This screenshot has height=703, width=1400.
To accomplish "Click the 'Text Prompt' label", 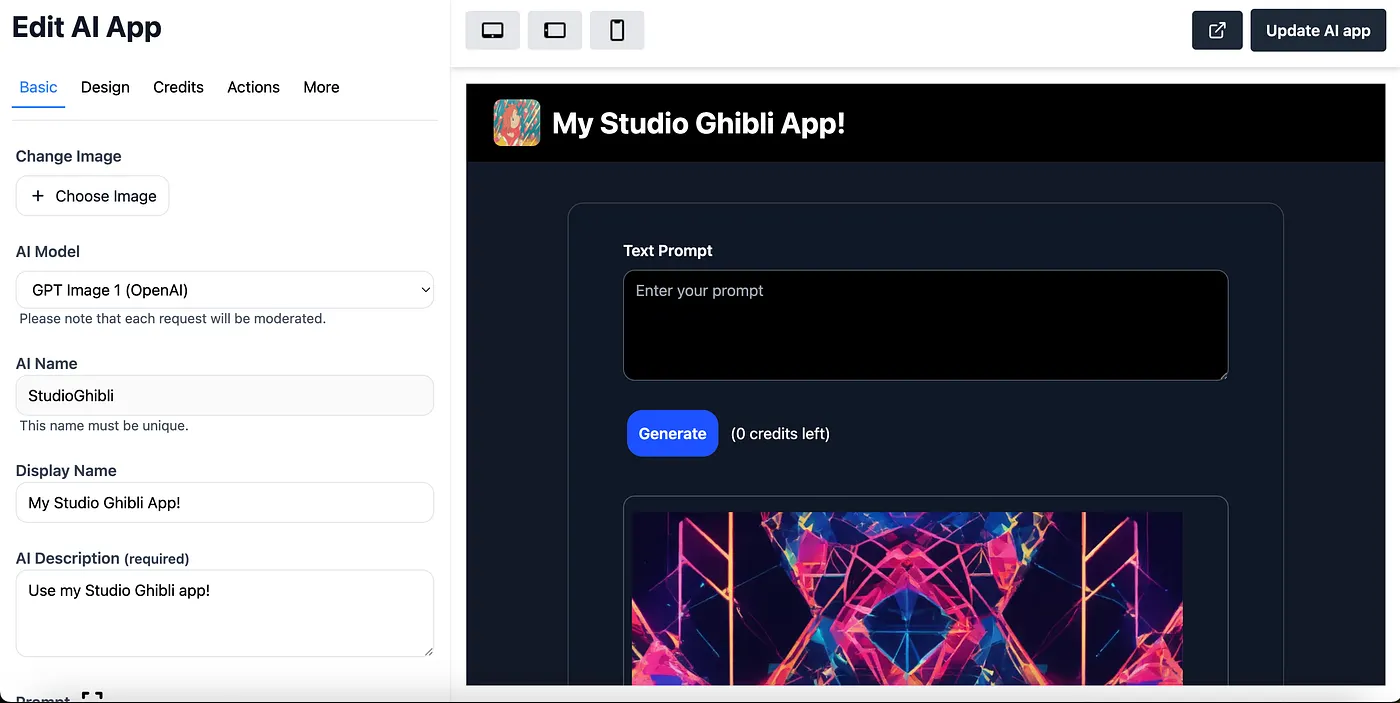I will tap(668, 250).
